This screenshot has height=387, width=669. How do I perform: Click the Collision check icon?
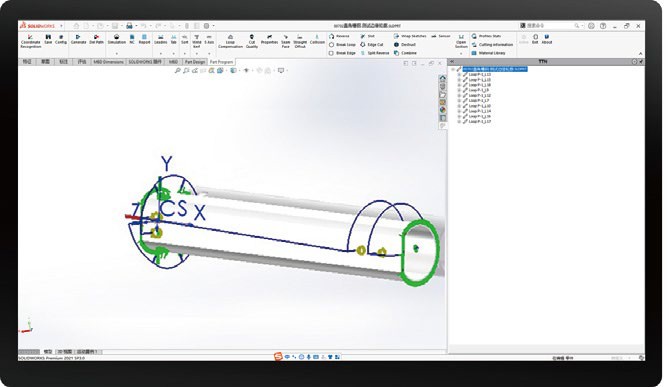click(317, 39)
